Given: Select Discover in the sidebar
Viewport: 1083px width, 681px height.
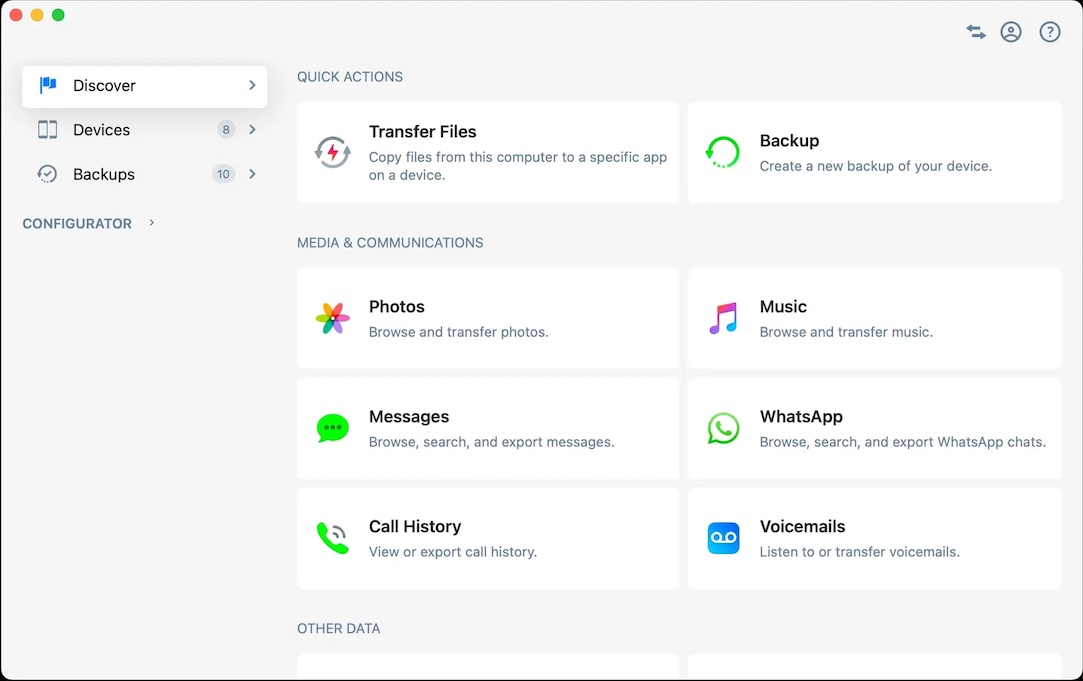Looking at the screenshot, I should (144, 86).
